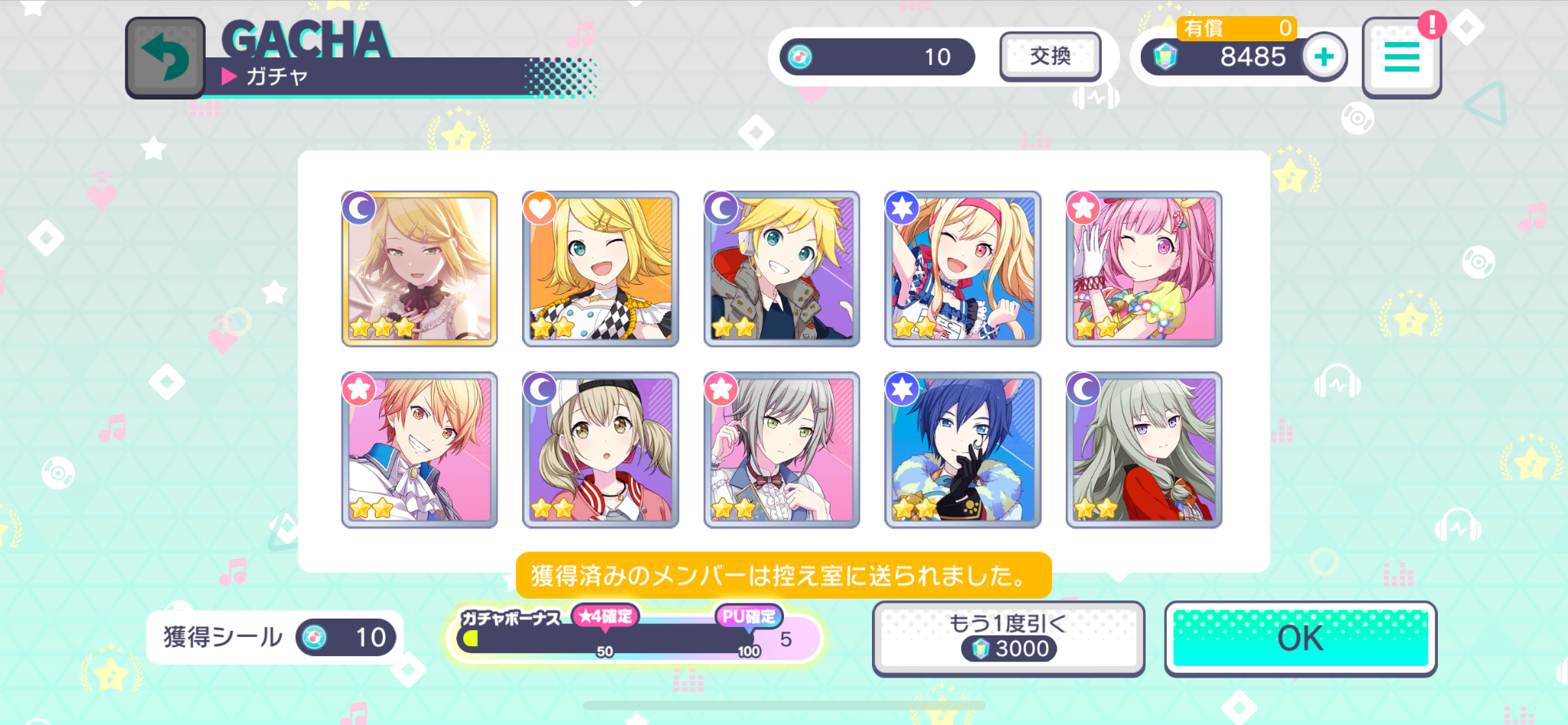Click the green back arrow icon

[x=165, y=57]
